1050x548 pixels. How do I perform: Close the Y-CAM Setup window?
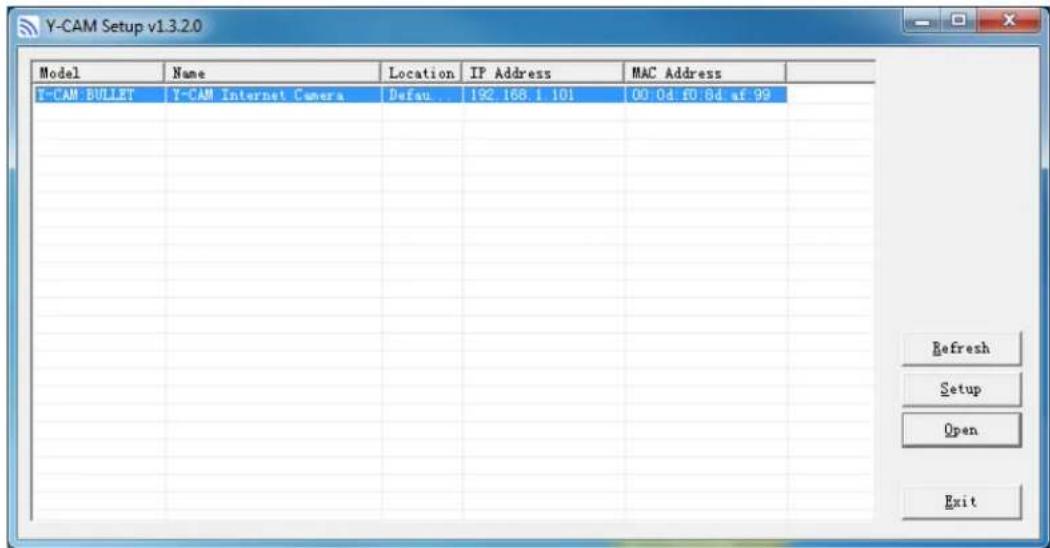[1009, 21]
